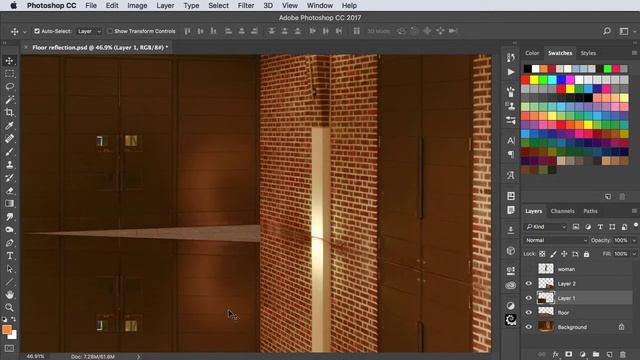Create new group folder icon in Layers
Viewport: 640px width, 360px height.
coord(596,354)
